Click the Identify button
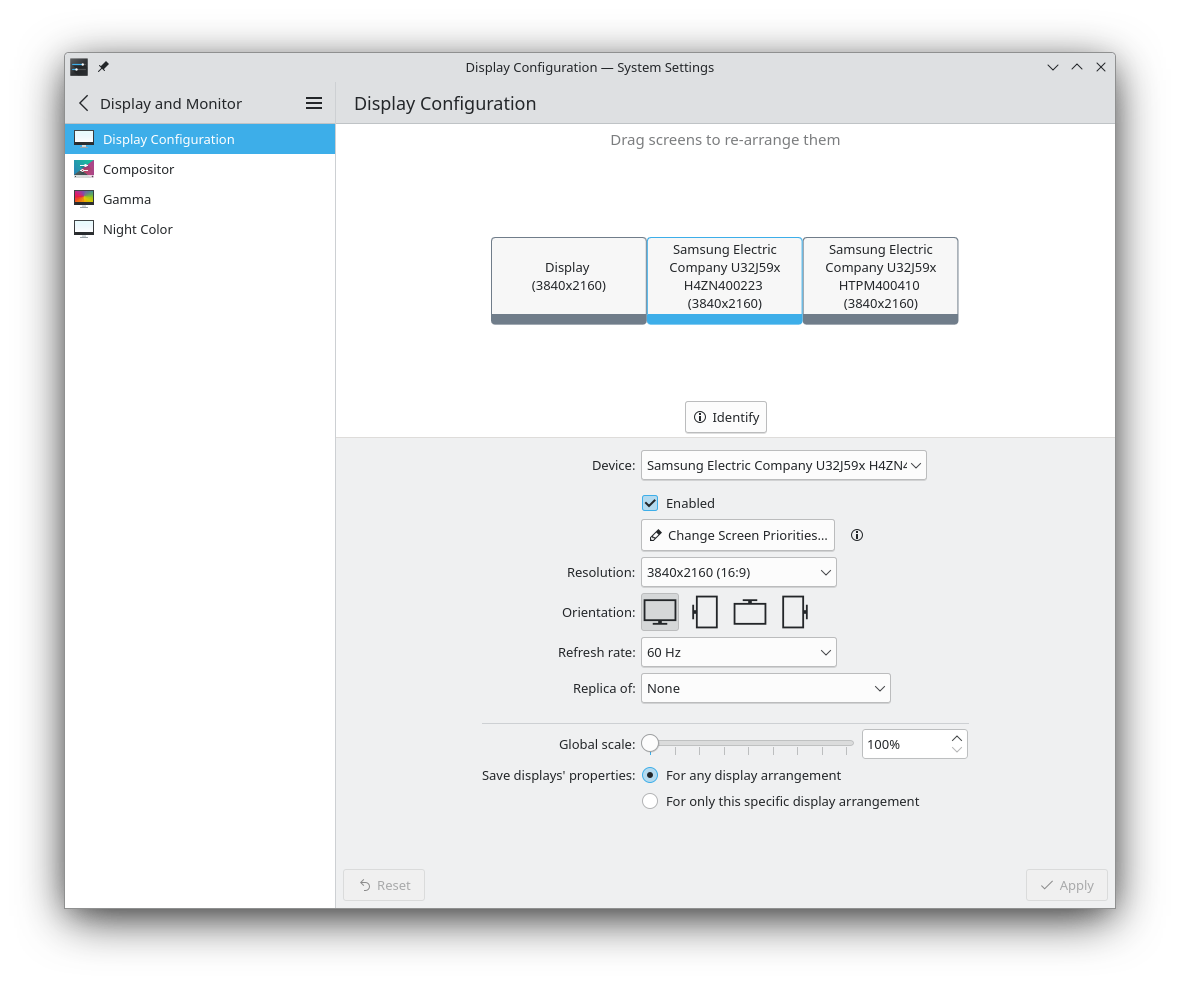 coord(725,417)
